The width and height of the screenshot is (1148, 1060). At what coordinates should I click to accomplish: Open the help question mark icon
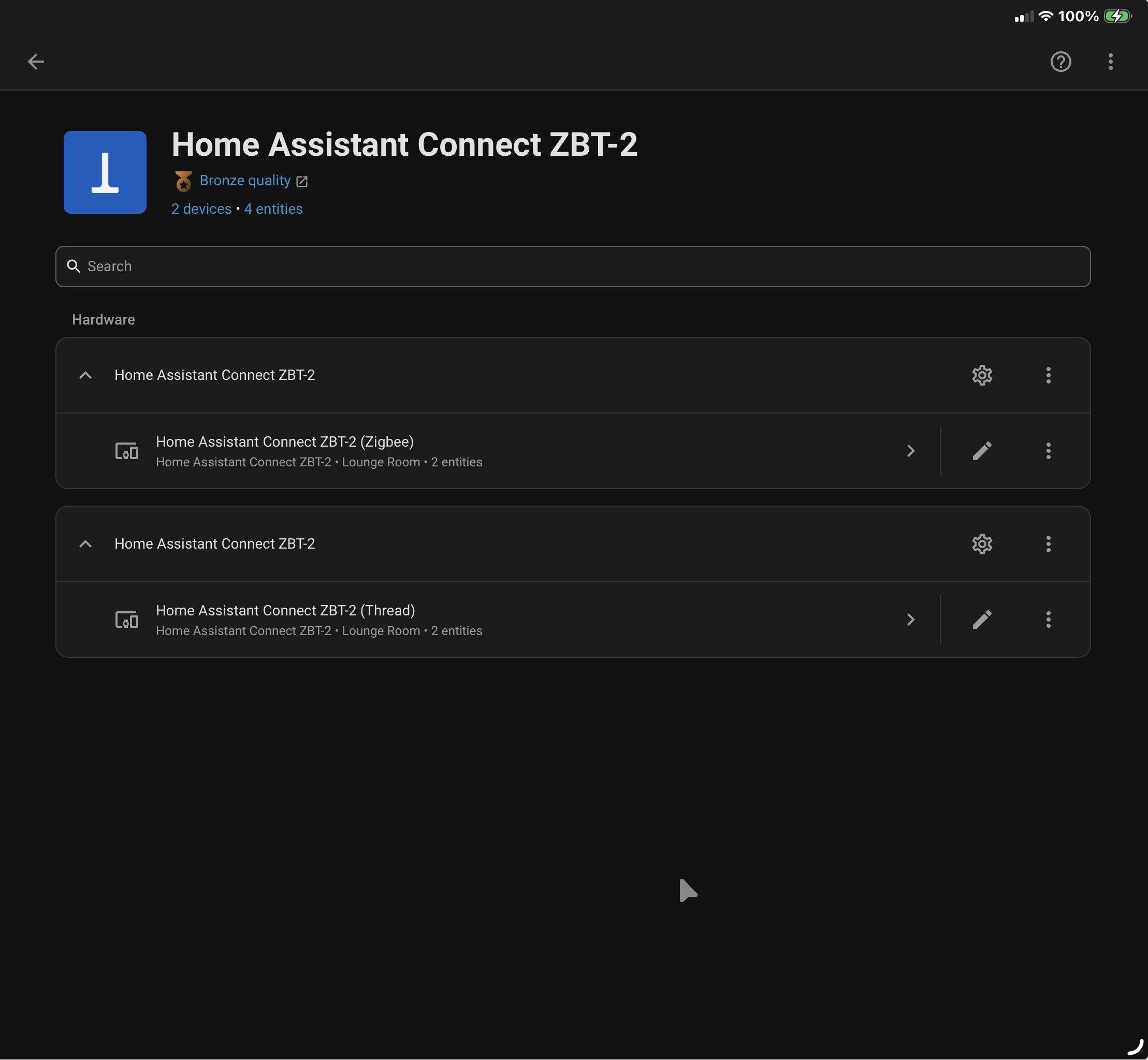click(x=1060, y=62)
